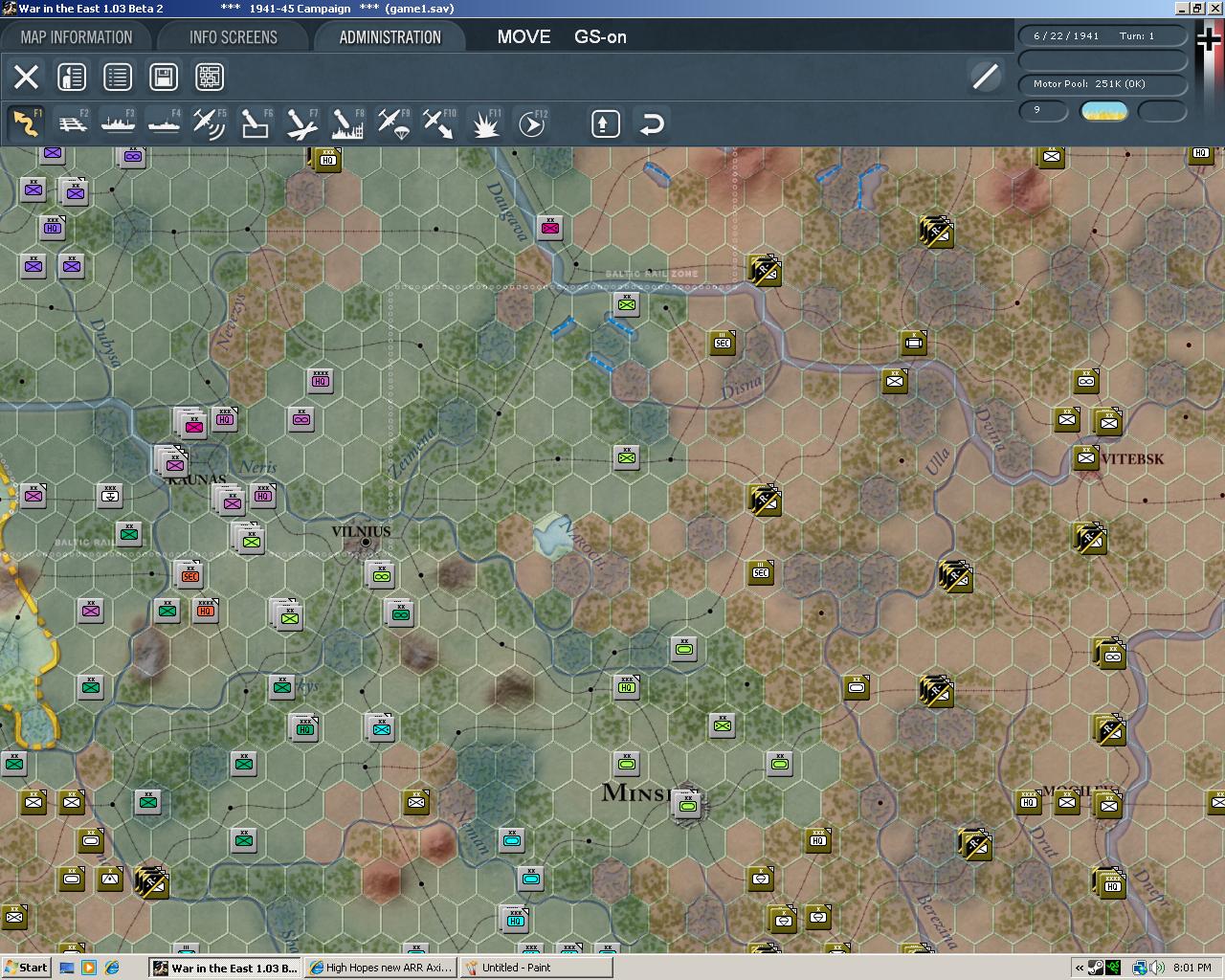
Task: Select the unit stack on Minsk
Action: pyautogui.click(x=686, y=806)
